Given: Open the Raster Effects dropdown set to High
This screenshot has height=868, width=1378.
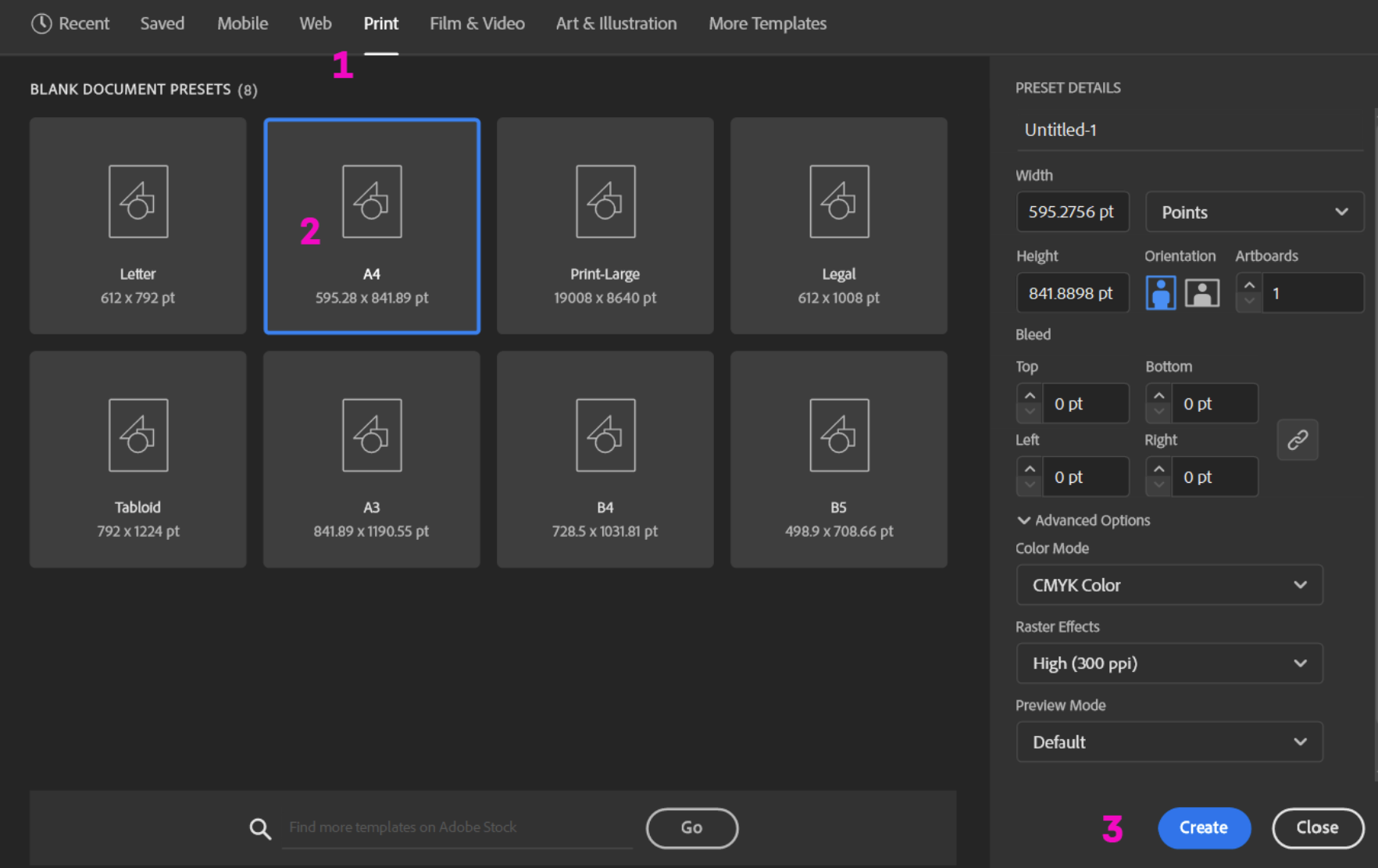Looking at the screenshot, I should tap(1169, 663).
